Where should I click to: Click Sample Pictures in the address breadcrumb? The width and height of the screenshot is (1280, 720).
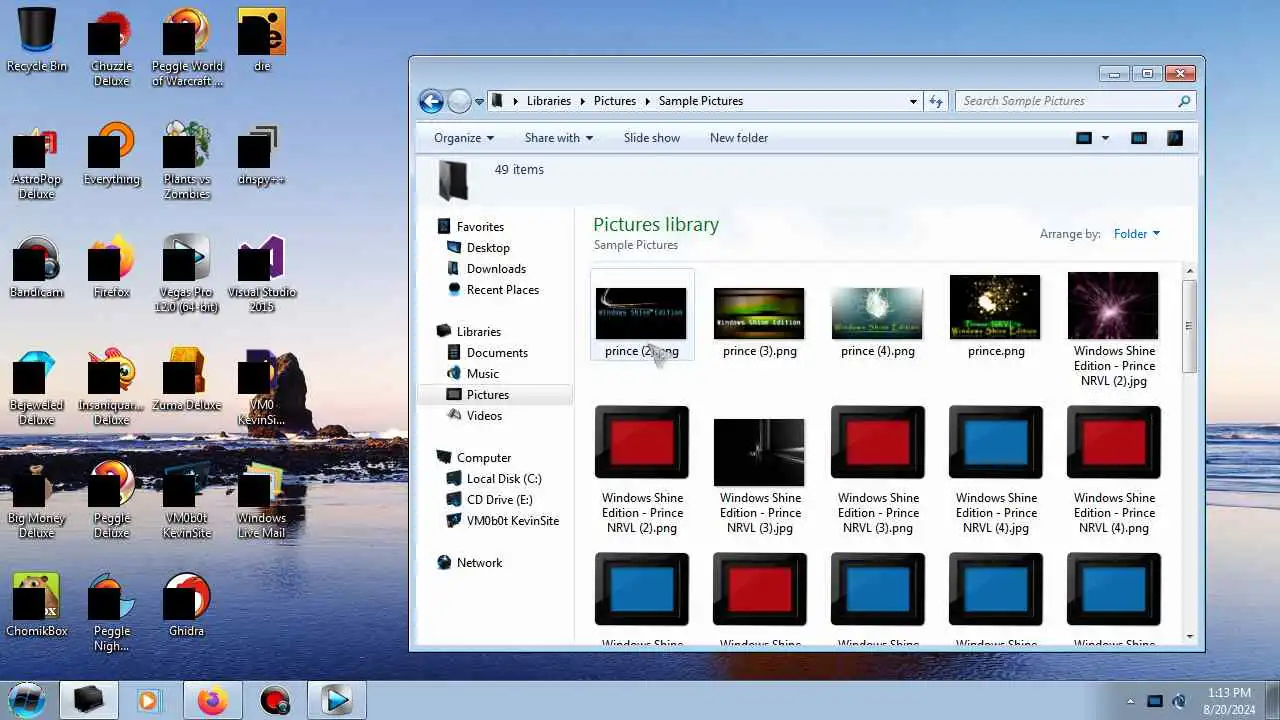click(701, 101)
